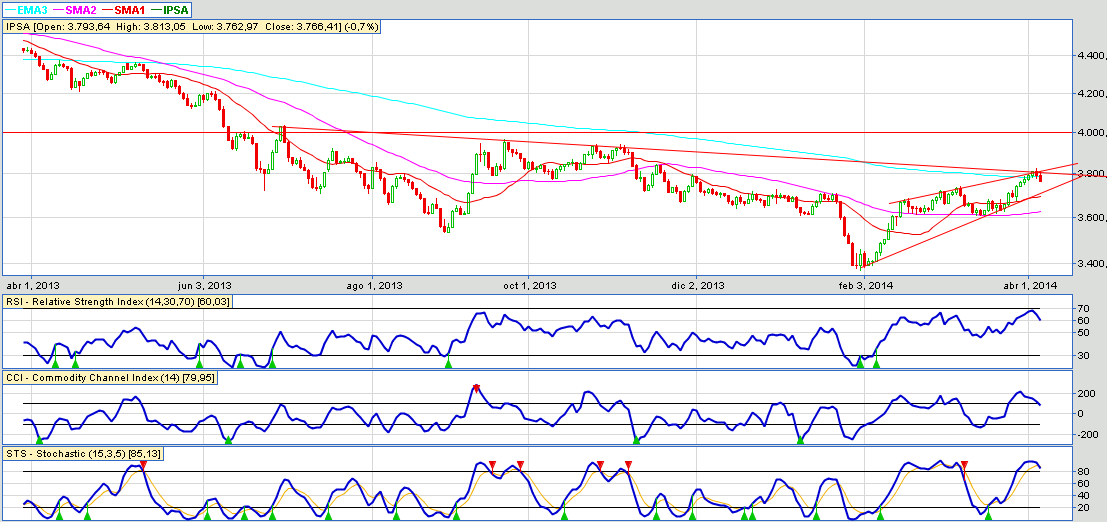Click the 'abr 1, 2014' date label
Viewport: 1107px width, 522px height.
click(x=1031, y=285)
